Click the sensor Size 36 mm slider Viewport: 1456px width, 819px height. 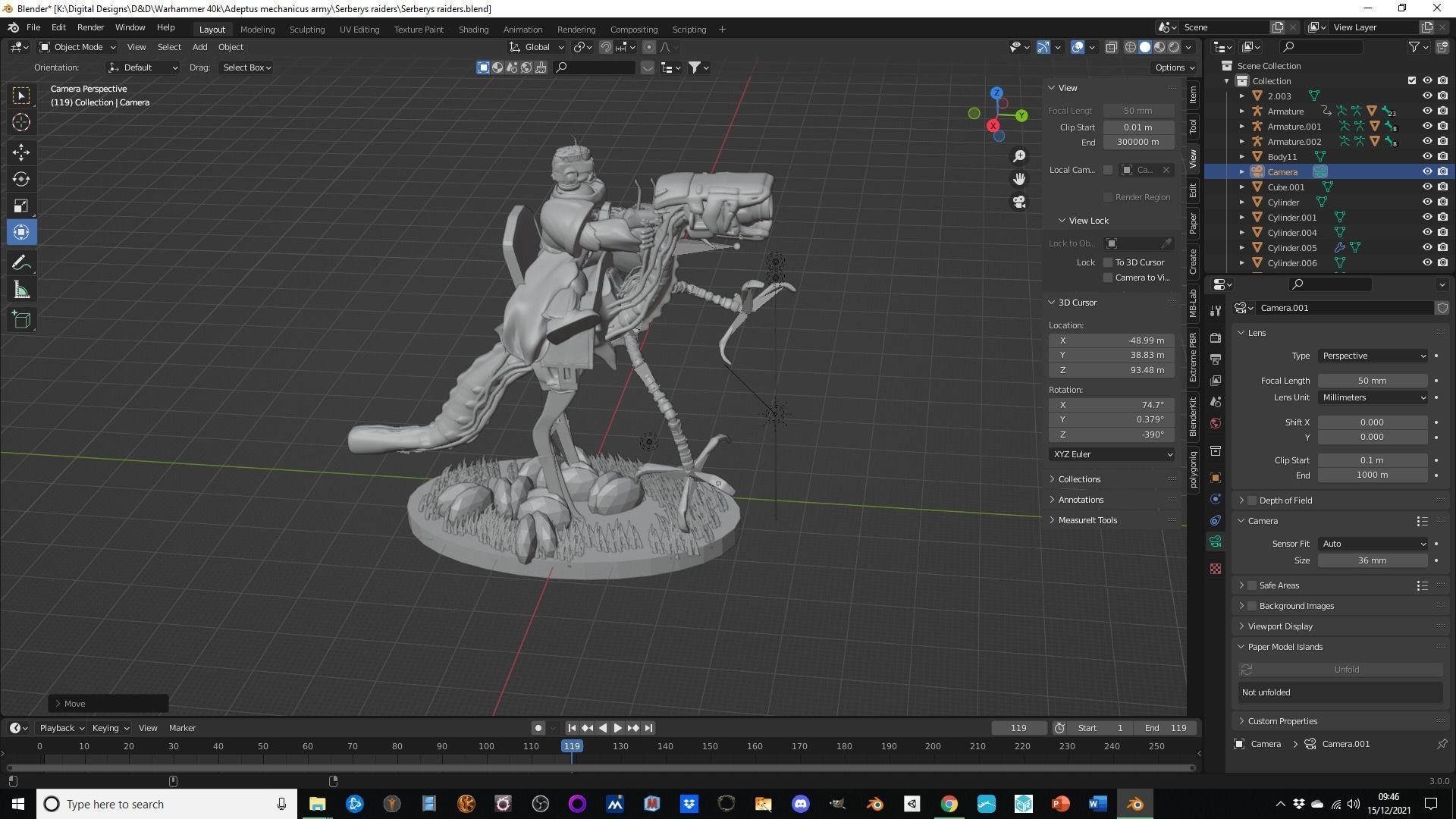pyautogui.click(x=1373, y=560)
